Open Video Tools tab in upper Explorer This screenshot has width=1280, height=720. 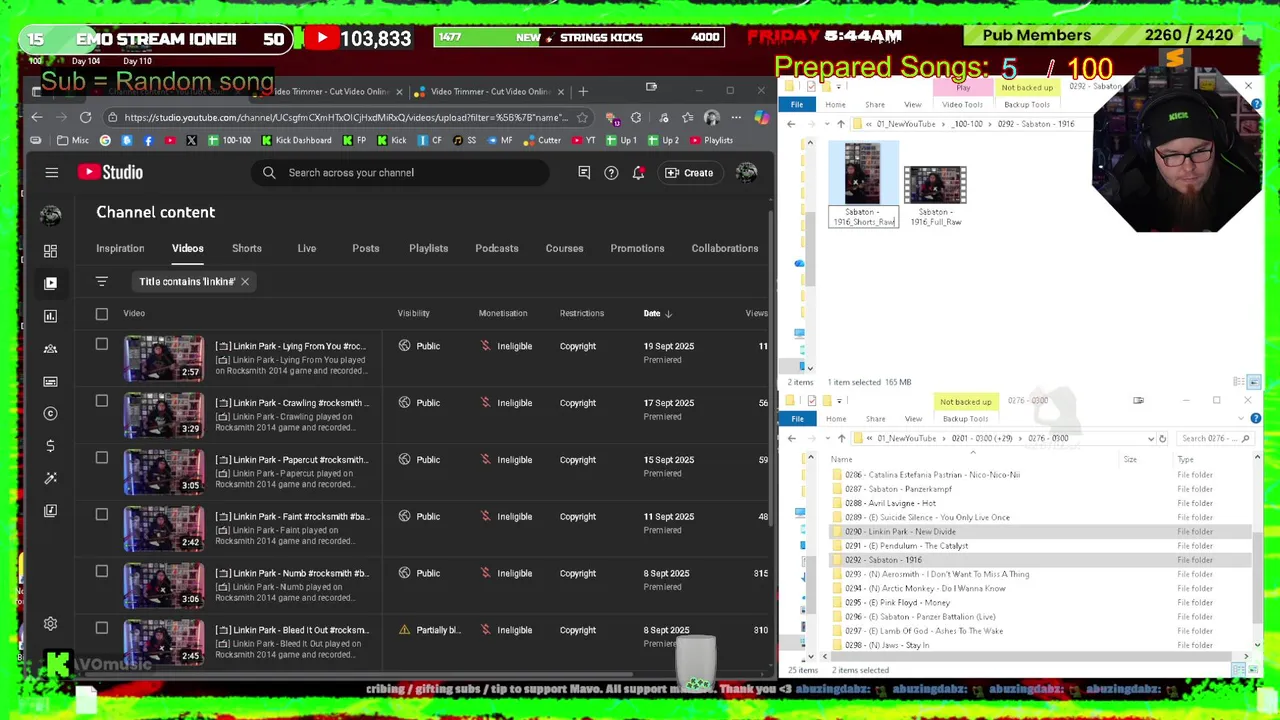tap(962, 104)
